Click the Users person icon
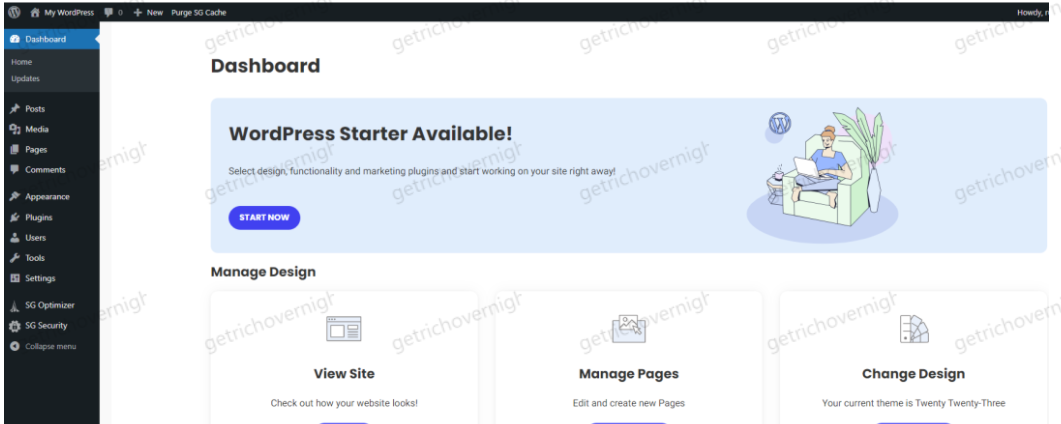The image size is (1061, 424). (x=15, y=238)
